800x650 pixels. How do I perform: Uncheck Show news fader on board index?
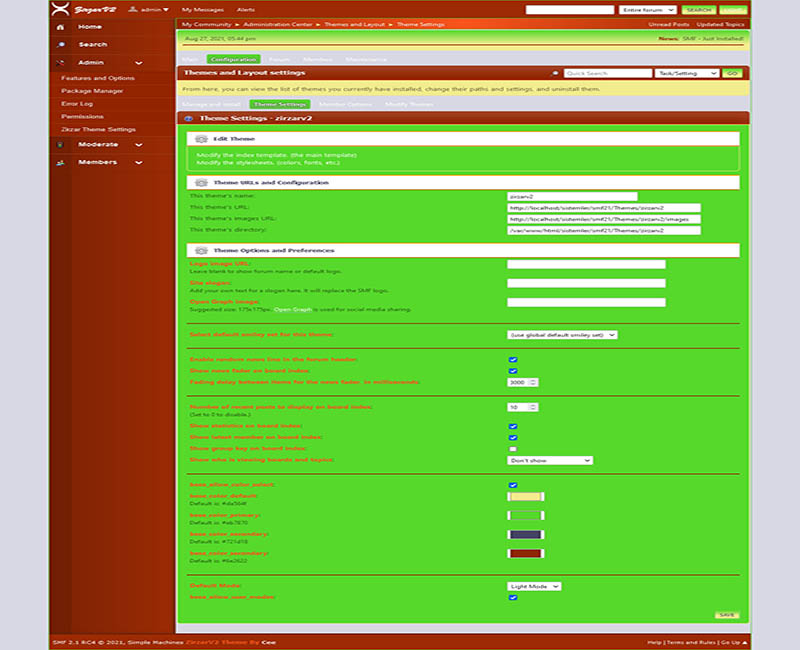(513, 371)
